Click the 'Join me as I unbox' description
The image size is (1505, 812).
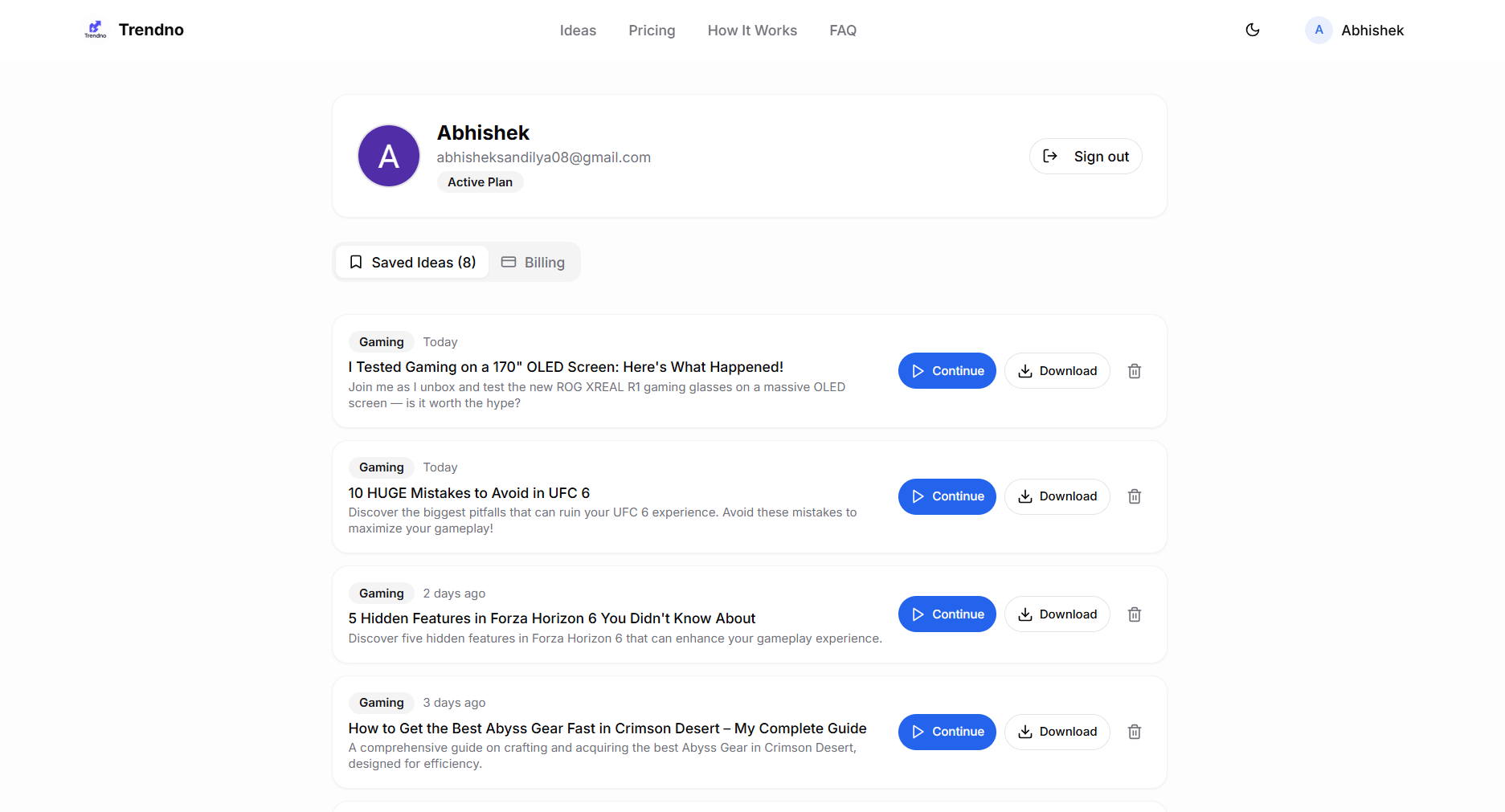(x=597, y=395)
